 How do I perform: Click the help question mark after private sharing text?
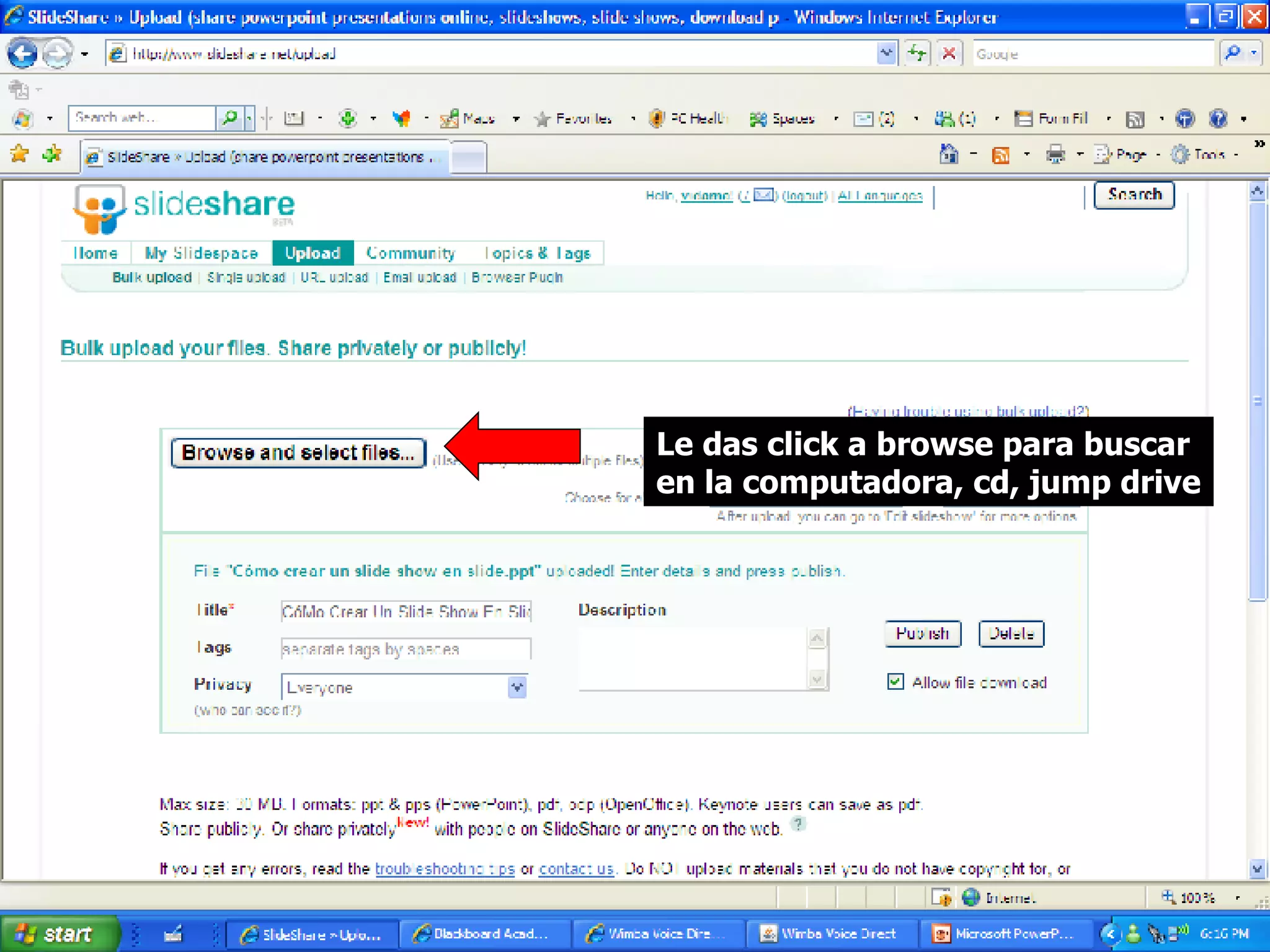click(799, 824)
